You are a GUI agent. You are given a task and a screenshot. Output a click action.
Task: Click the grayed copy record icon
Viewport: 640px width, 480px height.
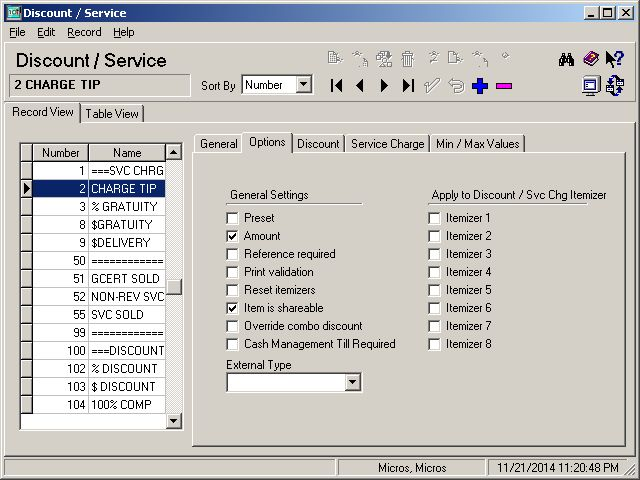tap(335, 58)
